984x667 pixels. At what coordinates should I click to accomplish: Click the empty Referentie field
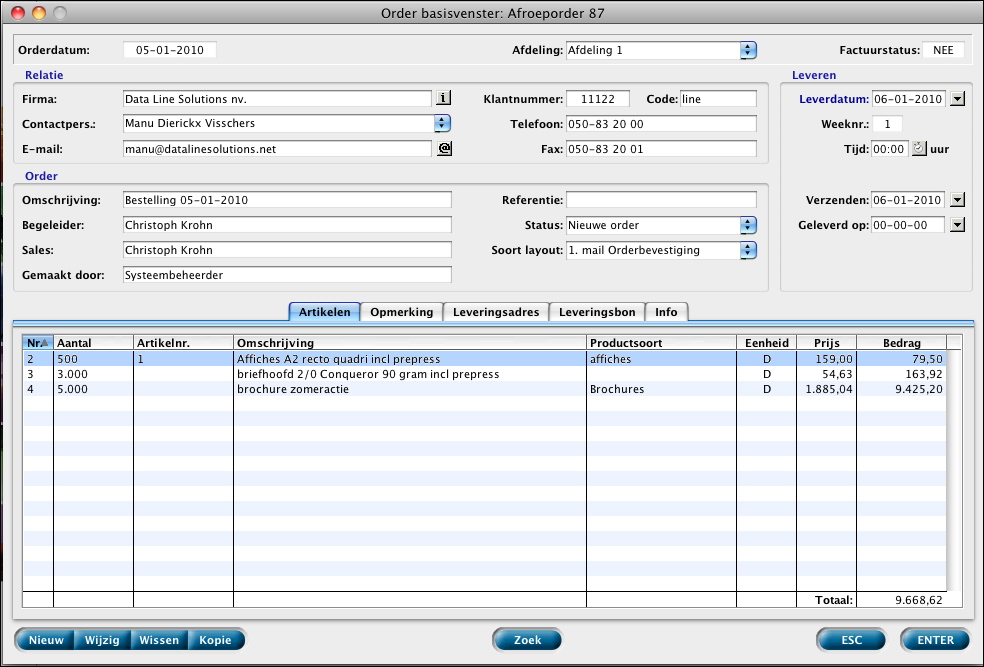(661, 200)
